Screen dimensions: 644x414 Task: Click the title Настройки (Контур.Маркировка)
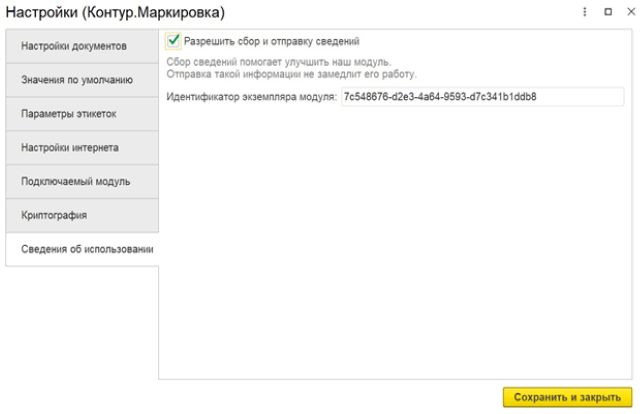point(115,12)
